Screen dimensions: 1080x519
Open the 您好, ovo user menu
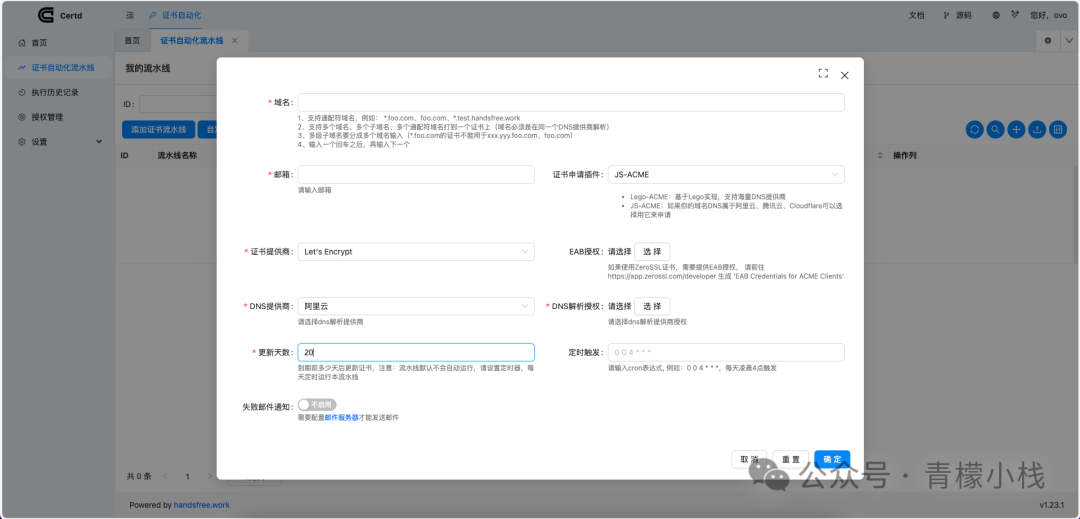pos(1048,15)
